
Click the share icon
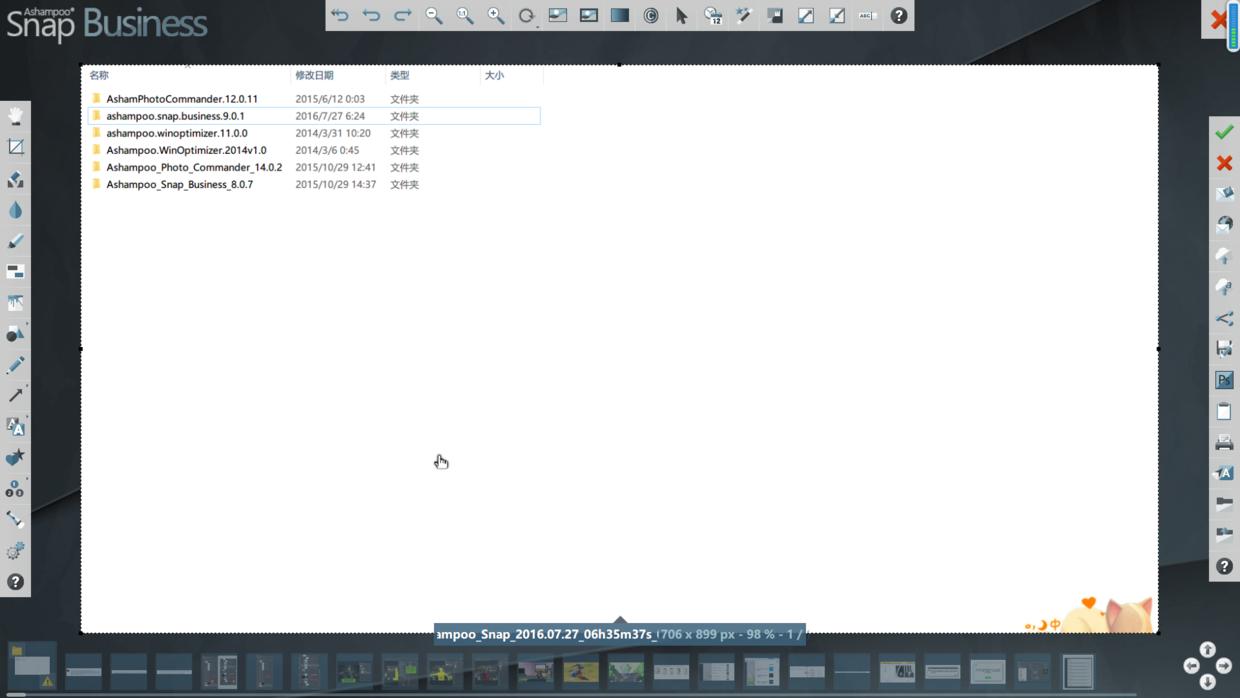coord(1224,319)
